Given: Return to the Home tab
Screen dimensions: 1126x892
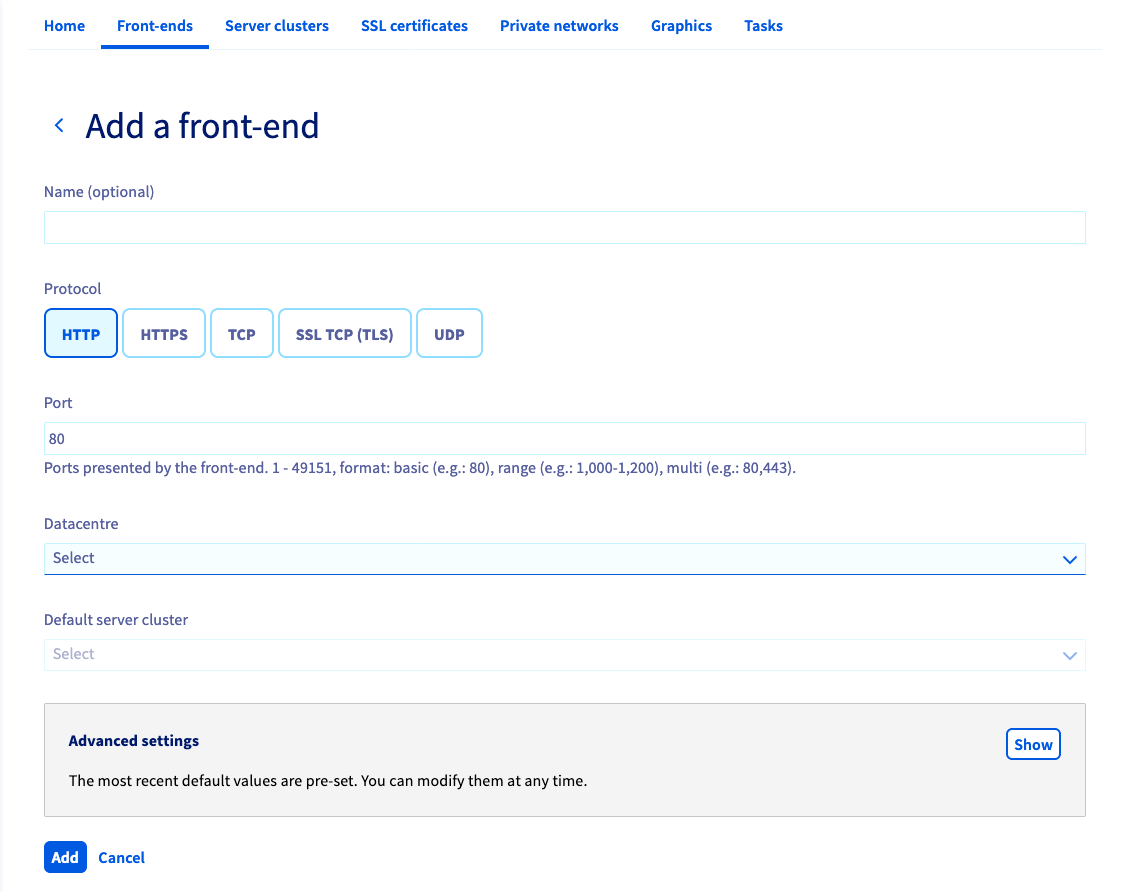Looking at the screenshot, I should [64, 25].
